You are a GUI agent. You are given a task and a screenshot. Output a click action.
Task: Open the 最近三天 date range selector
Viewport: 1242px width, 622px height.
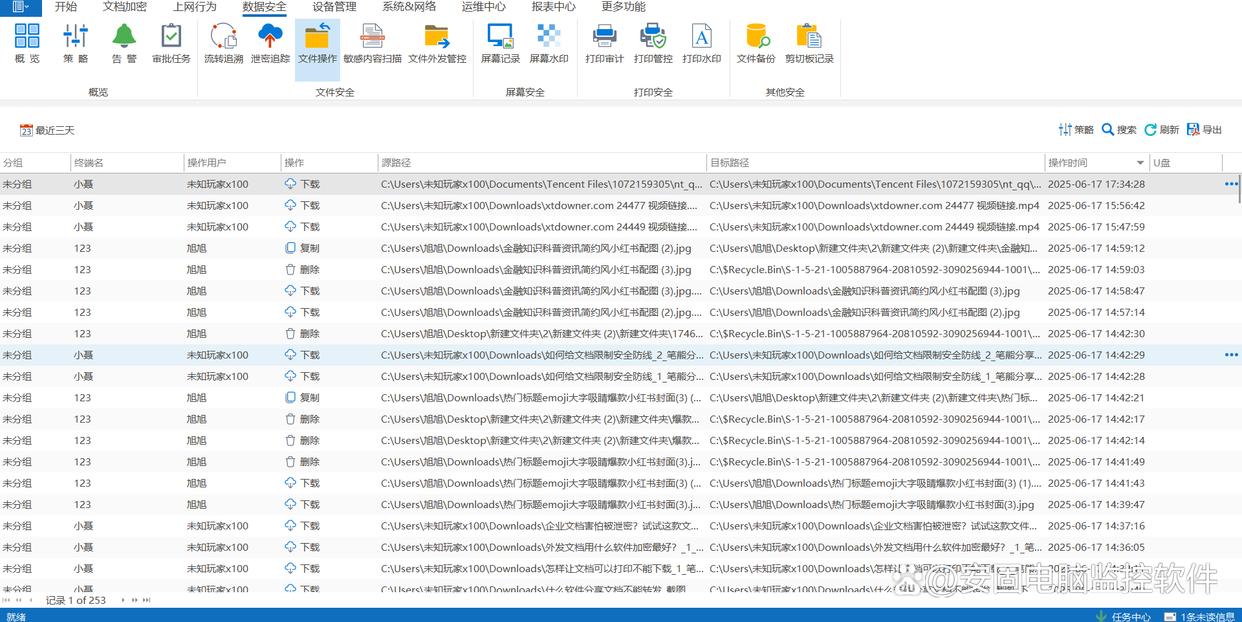[x=47, y=130]
